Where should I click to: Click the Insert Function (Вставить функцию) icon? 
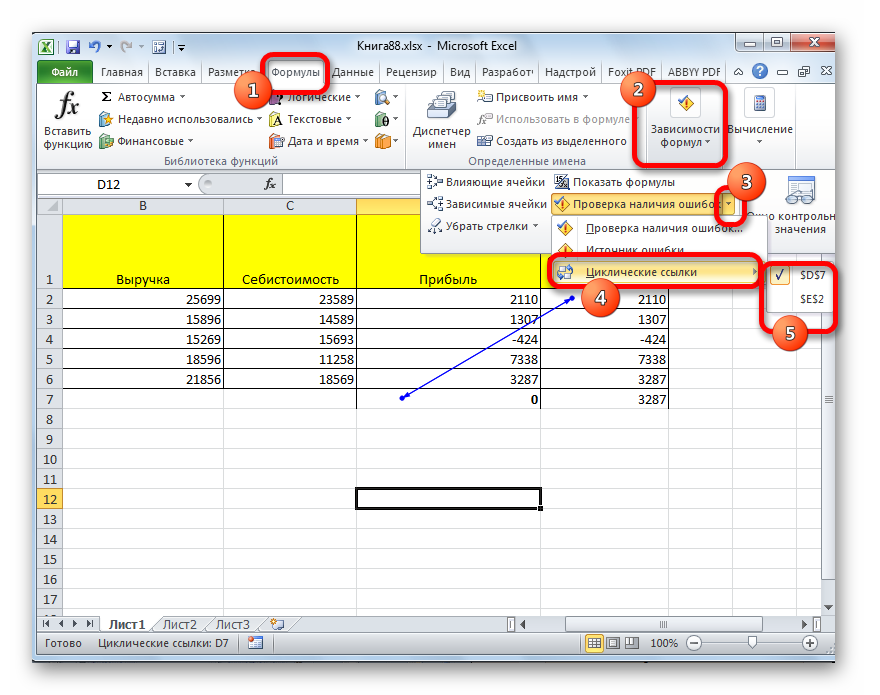pos(67,119)
